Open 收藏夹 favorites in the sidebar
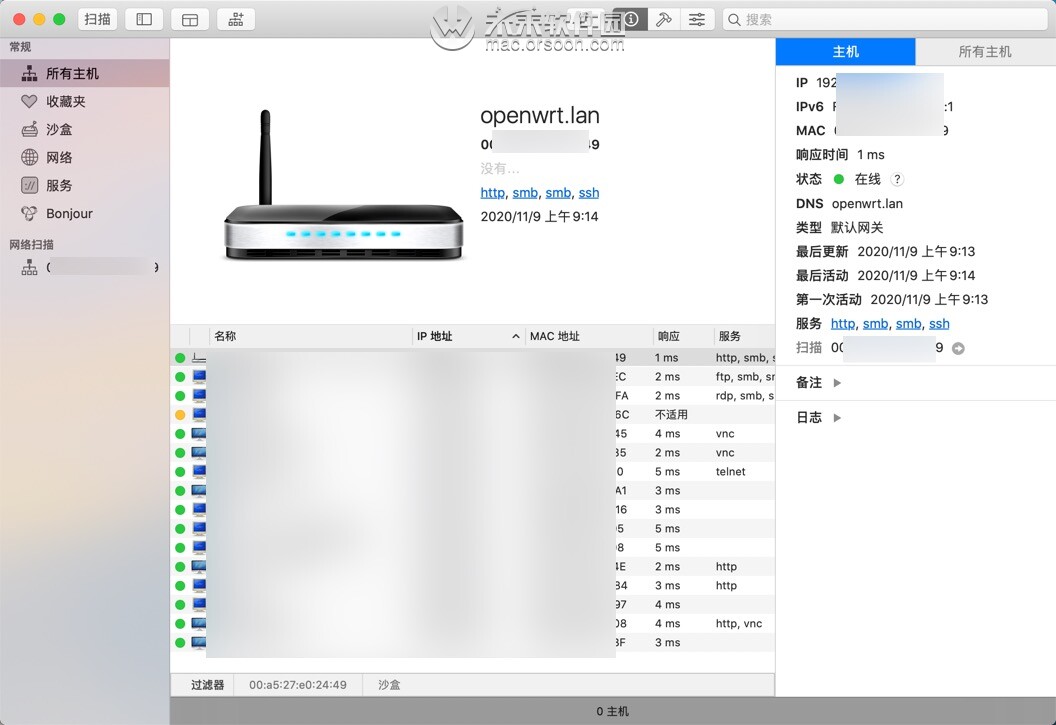The height and width of the screenshot is (725, 1056). [x=85, y=102]
